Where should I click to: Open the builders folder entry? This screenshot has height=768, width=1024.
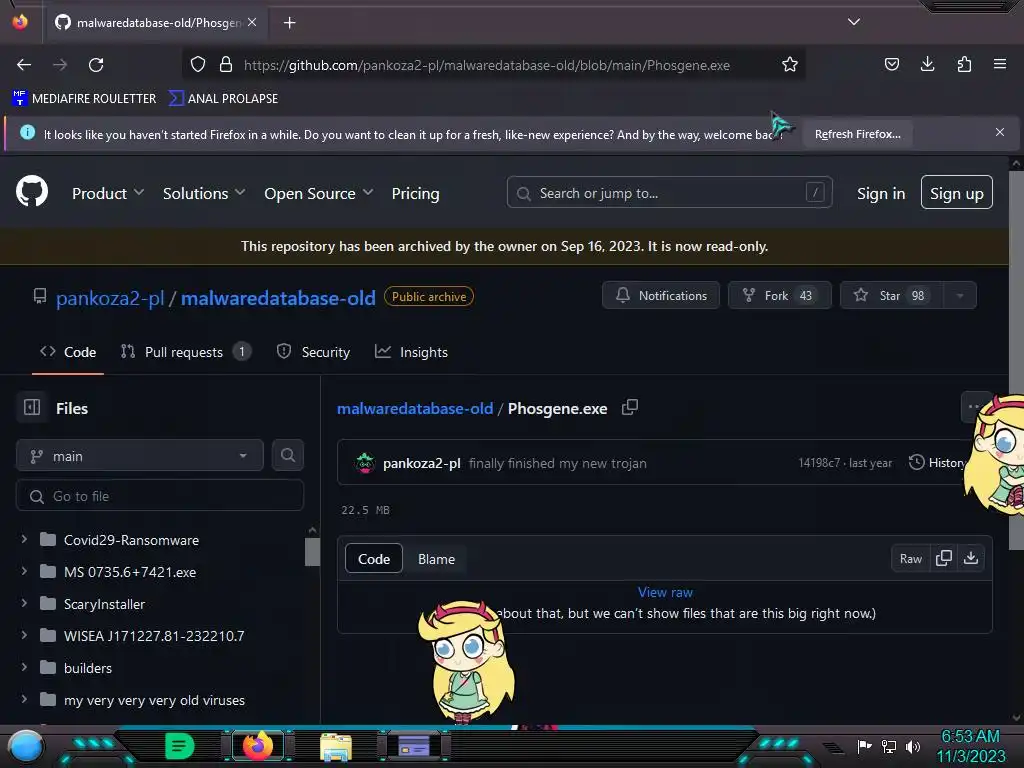[88, 668]
